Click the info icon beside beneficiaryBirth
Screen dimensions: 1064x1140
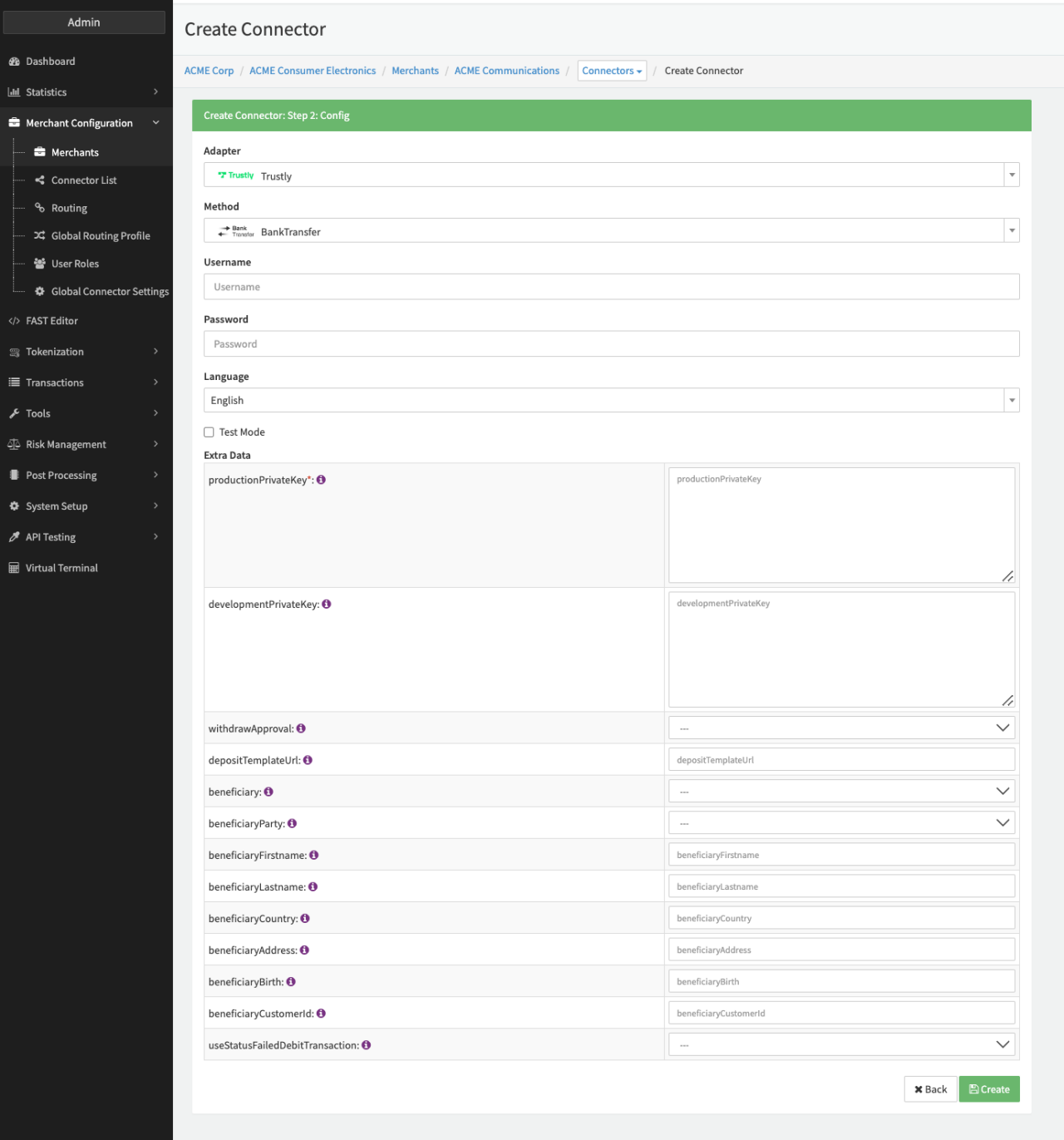(x=291, y=982)
